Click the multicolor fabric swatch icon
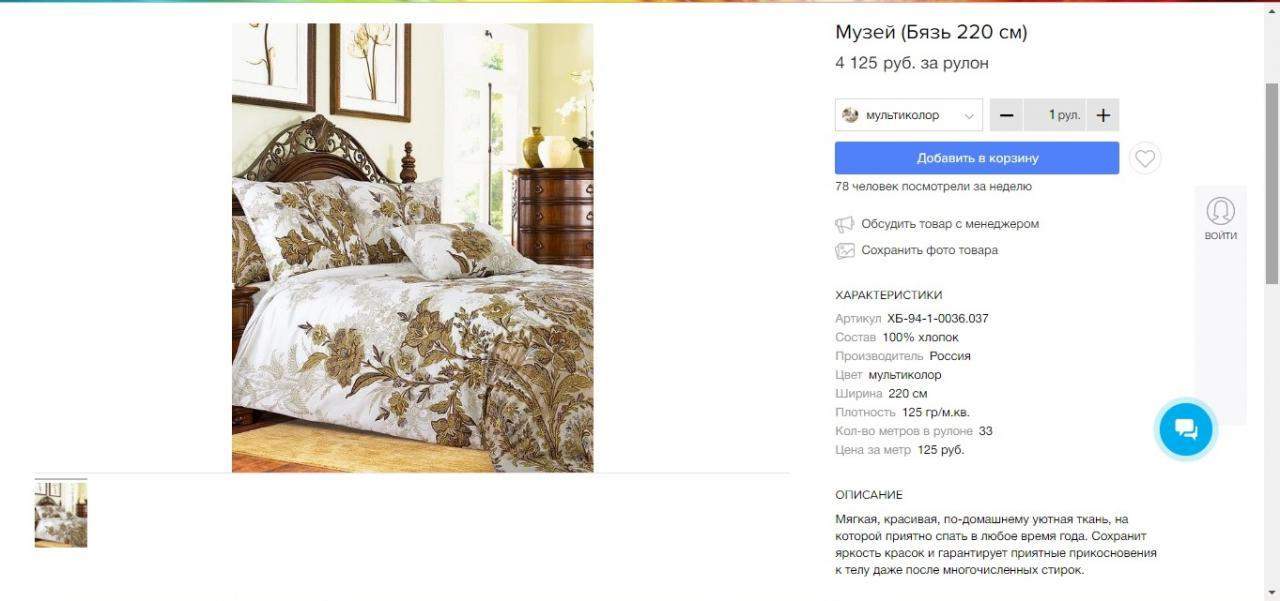 851,115
